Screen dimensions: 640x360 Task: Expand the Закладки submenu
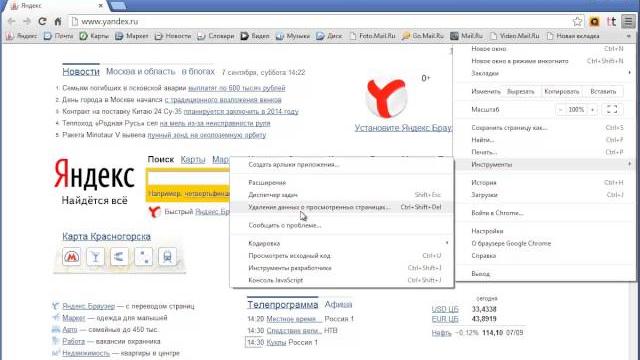click(x=546, y=73)
